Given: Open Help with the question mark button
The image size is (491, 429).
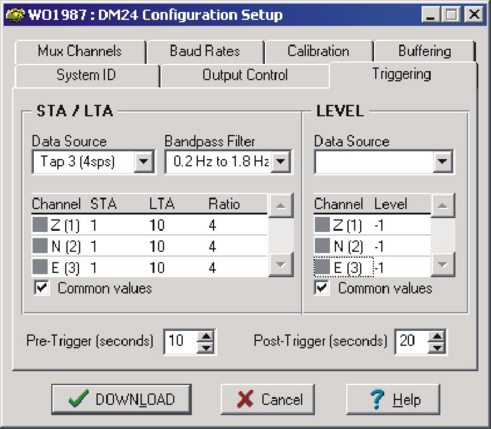Looking at the screenshot, I should pos(393,399).
